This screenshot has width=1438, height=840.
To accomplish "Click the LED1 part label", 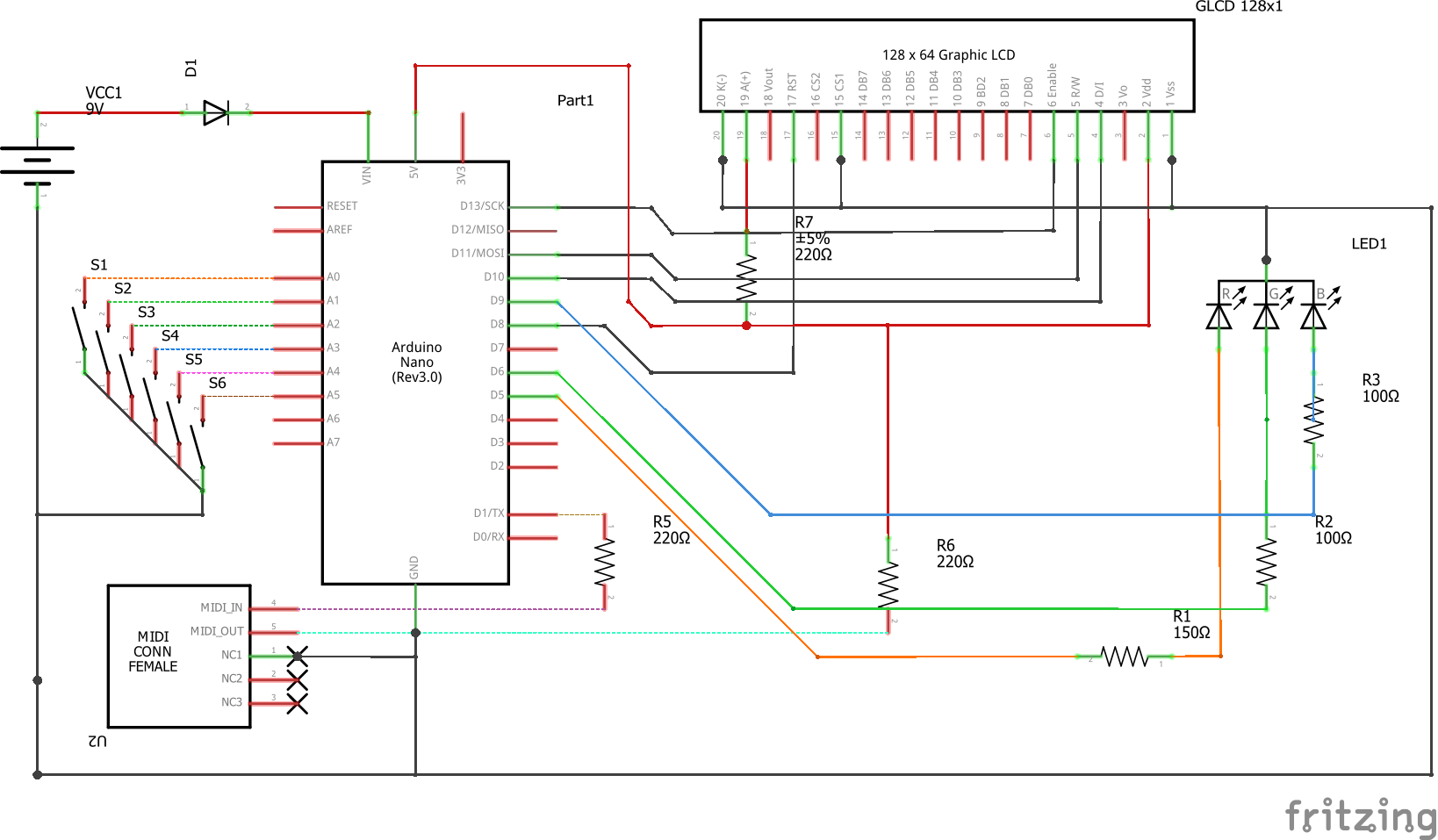I will click(1369, 244).
